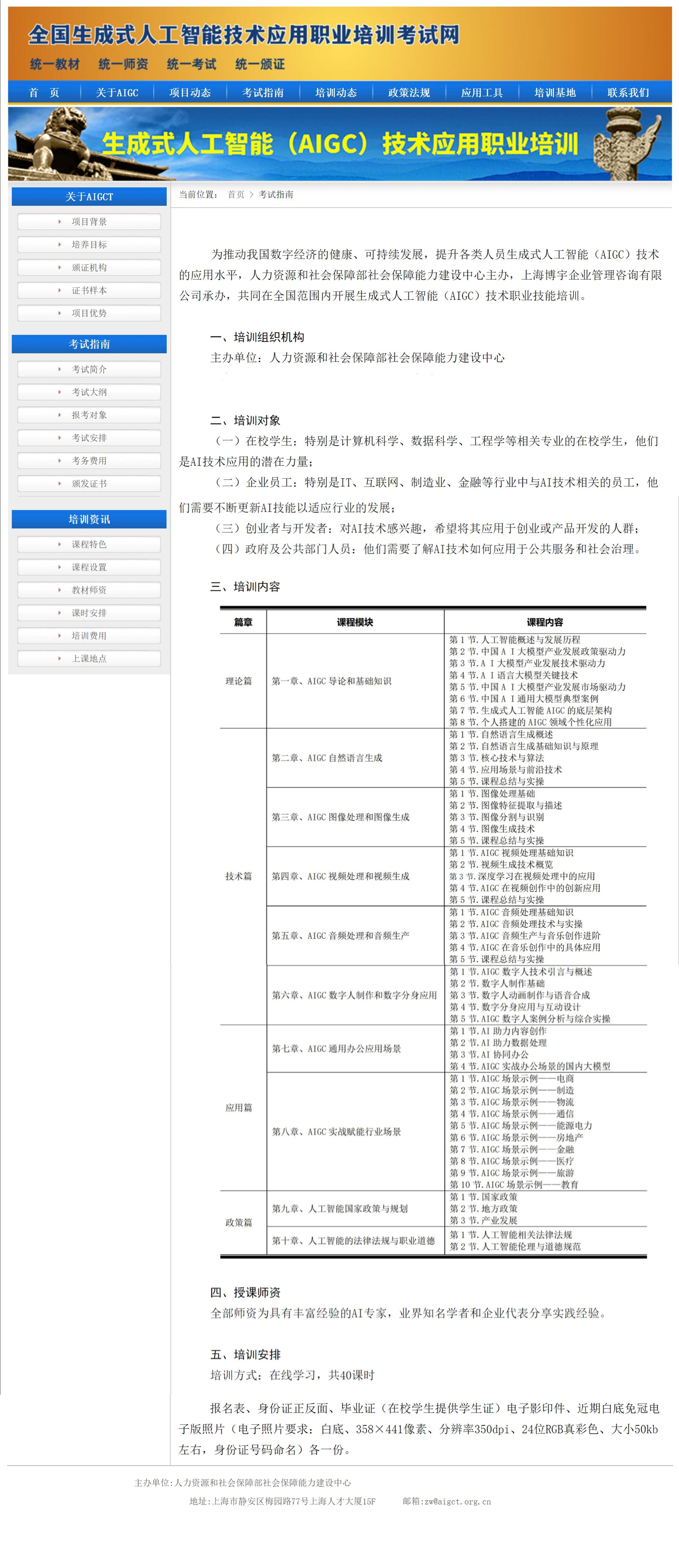The image size is (679, 1568).
Task: Click the 培训资讯 sidebar header
Action: (89, 519)
